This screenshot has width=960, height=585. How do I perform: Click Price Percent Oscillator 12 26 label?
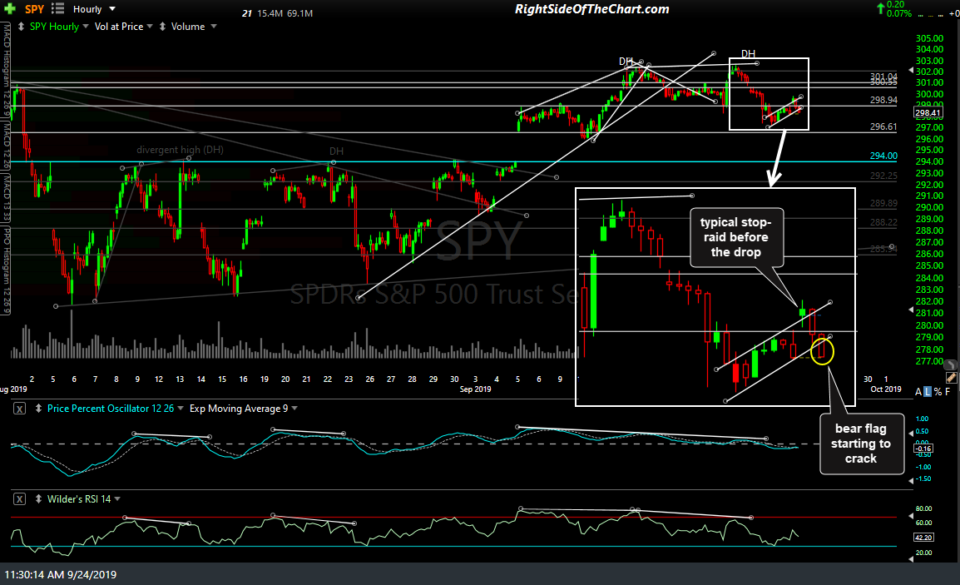[110, 408]
